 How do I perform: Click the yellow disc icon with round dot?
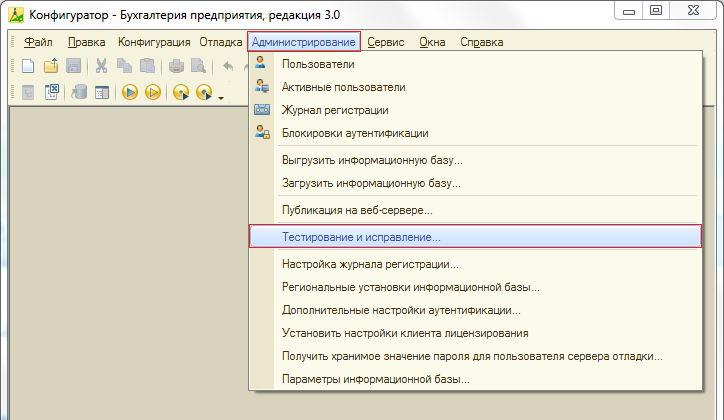pyautogui.click(x=181, y=92)
